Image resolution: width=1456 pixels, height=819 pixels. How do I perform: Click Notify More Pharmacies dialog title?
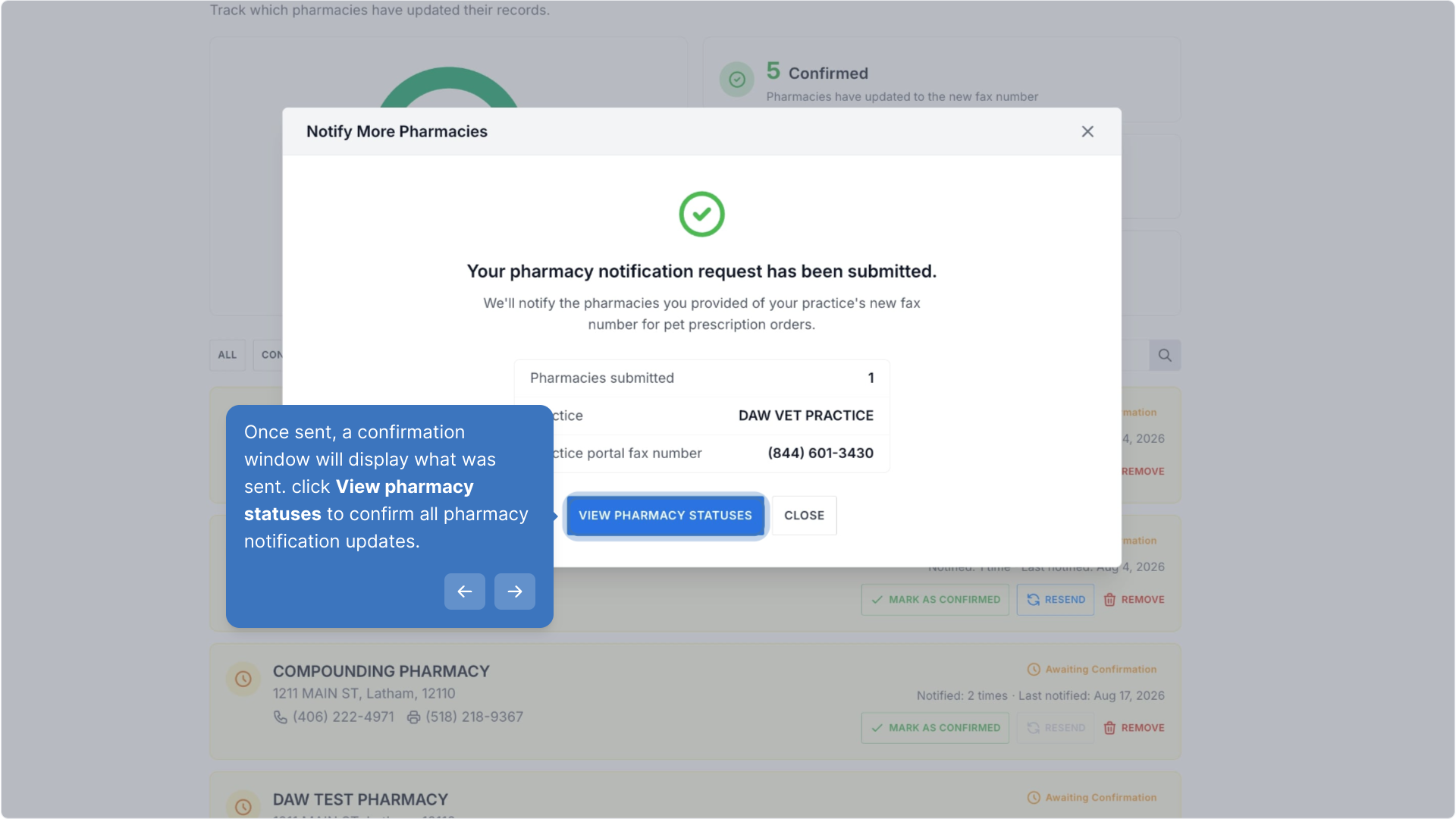pos(397,132)
